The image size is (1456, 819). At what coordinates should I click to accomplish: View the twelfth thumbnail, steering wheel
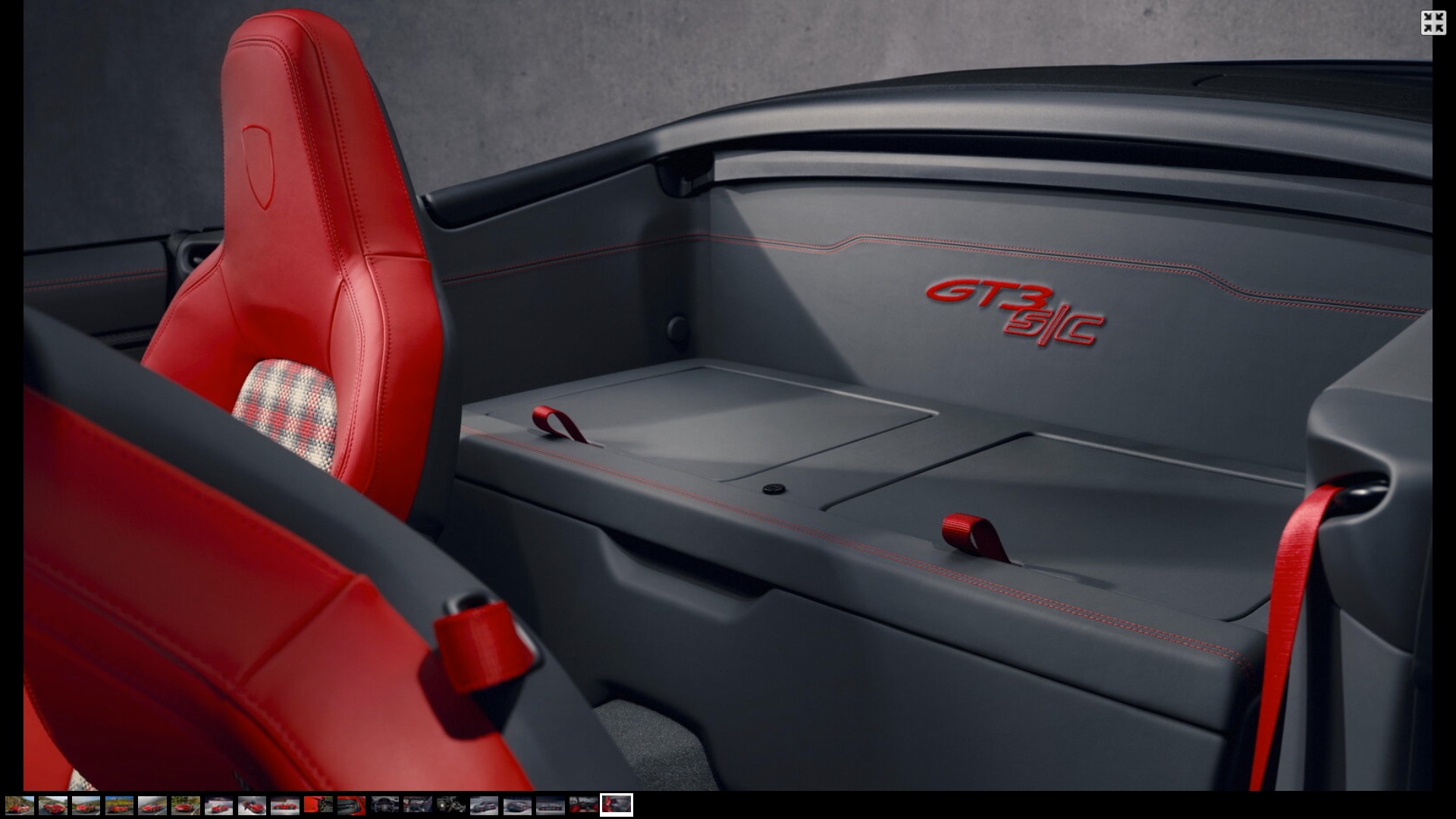[384, 805]
